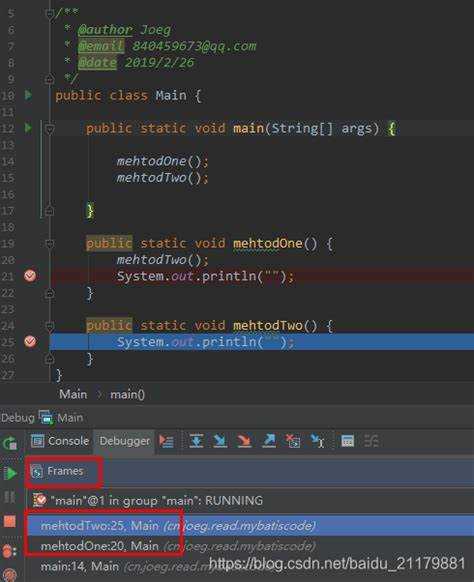Run the Main class gutter arrow

[x=28, y=95]
